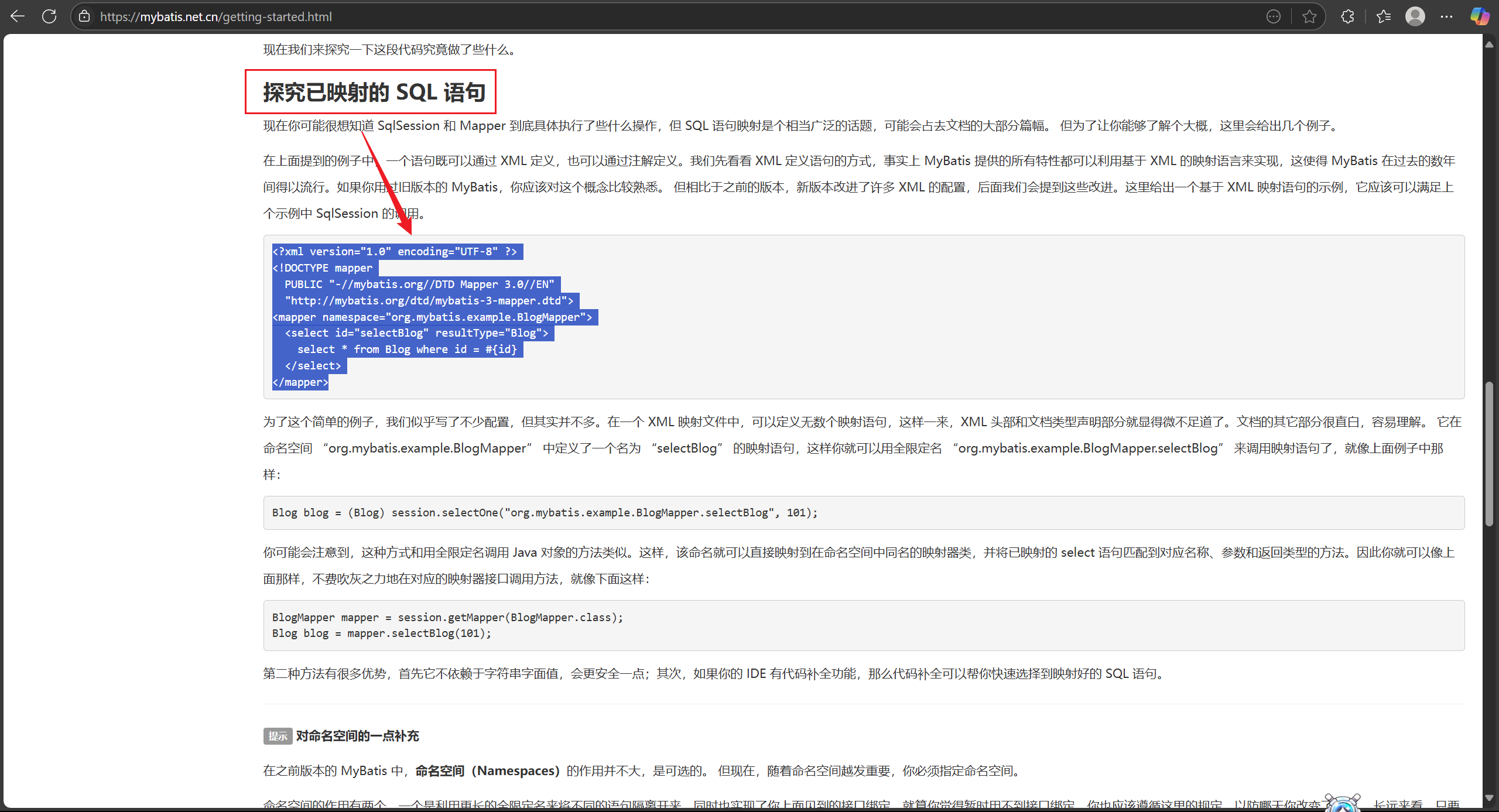The height and width of the screenshot is (812, 1499).
Task: View site information via lock icon
Action: (x=85, y=16)
